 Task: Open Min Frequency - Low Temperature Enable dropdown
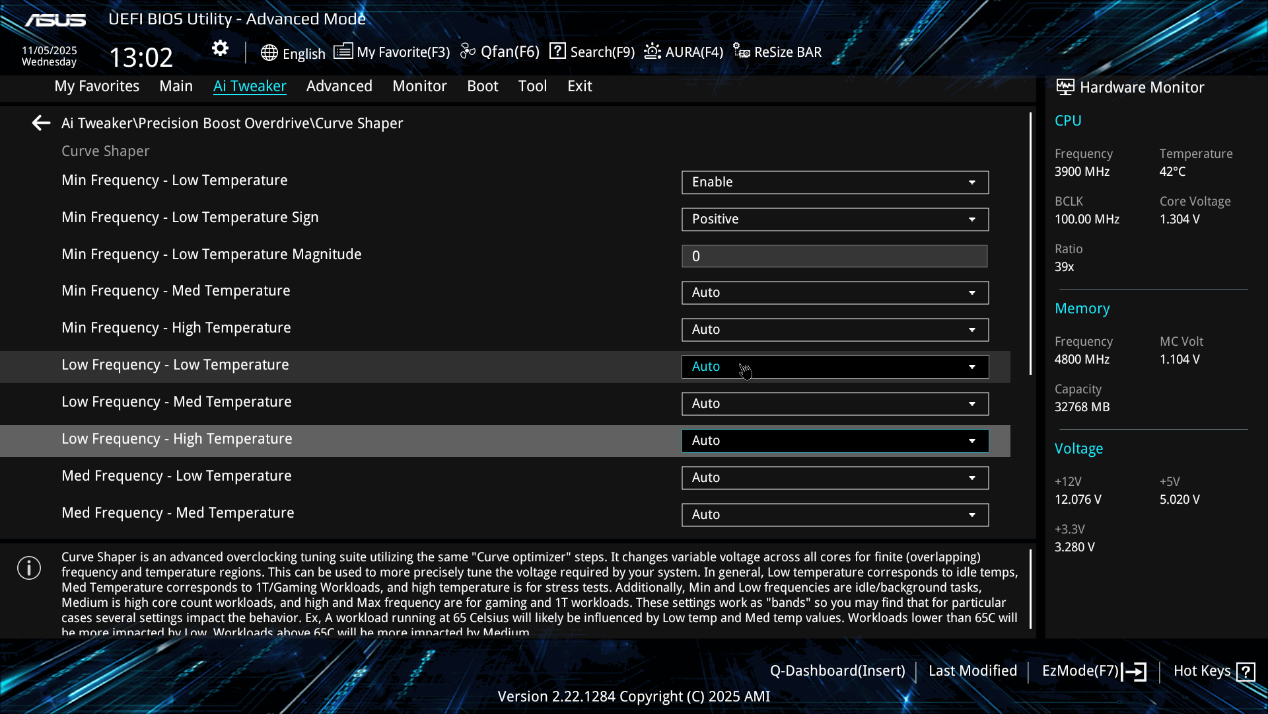coord(834,182)
